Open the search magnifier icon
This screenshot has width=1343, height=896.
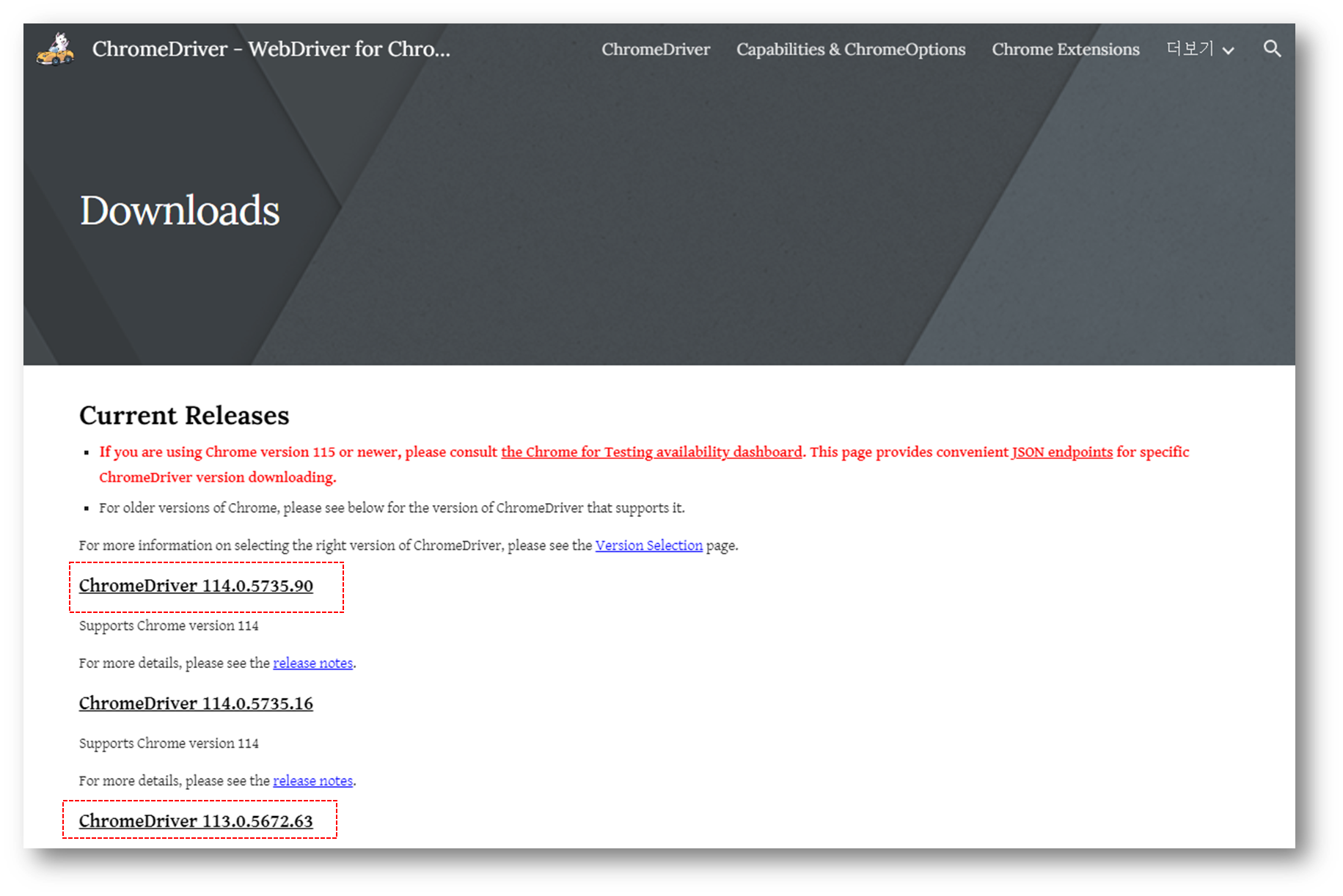[1272, 49]
